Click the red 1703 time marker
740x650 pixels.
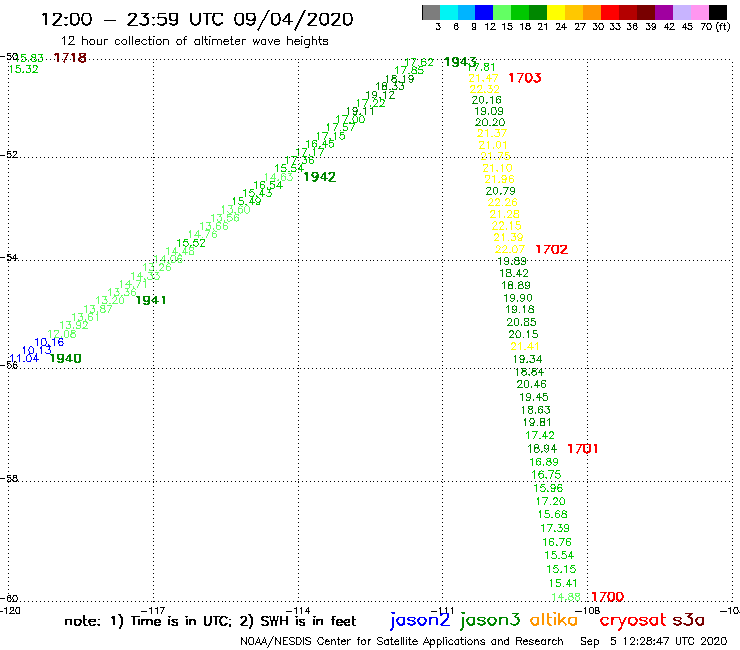pyautogui.click(x=525, y=78)
